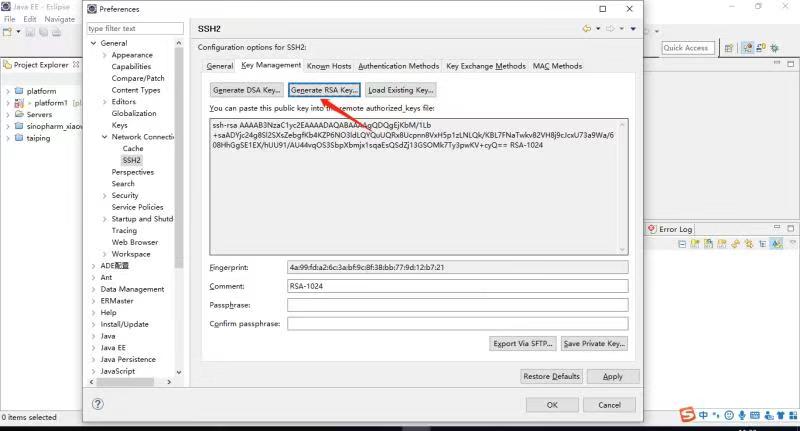Expand the Security tree node

pos(105,195)
